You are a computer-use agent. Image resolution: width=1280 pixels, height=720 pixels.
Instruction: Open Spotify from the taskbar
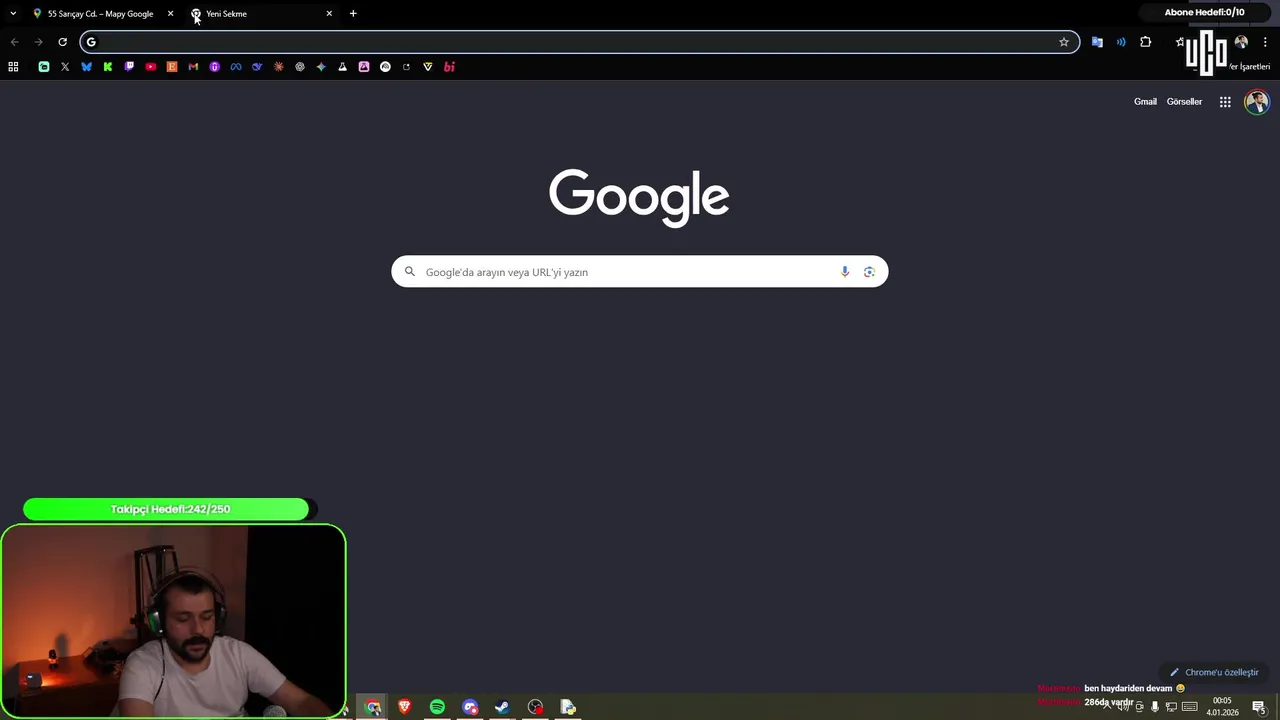click(437, 707)
